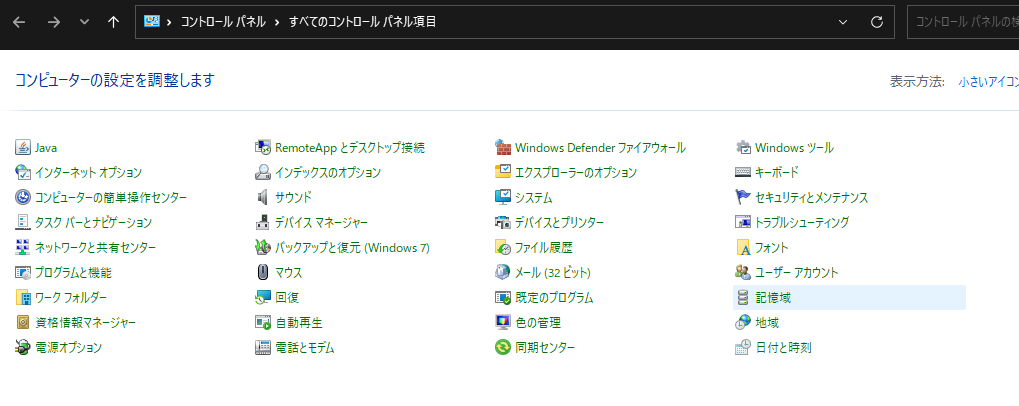Click the Java icon

[x=24, y=148]
